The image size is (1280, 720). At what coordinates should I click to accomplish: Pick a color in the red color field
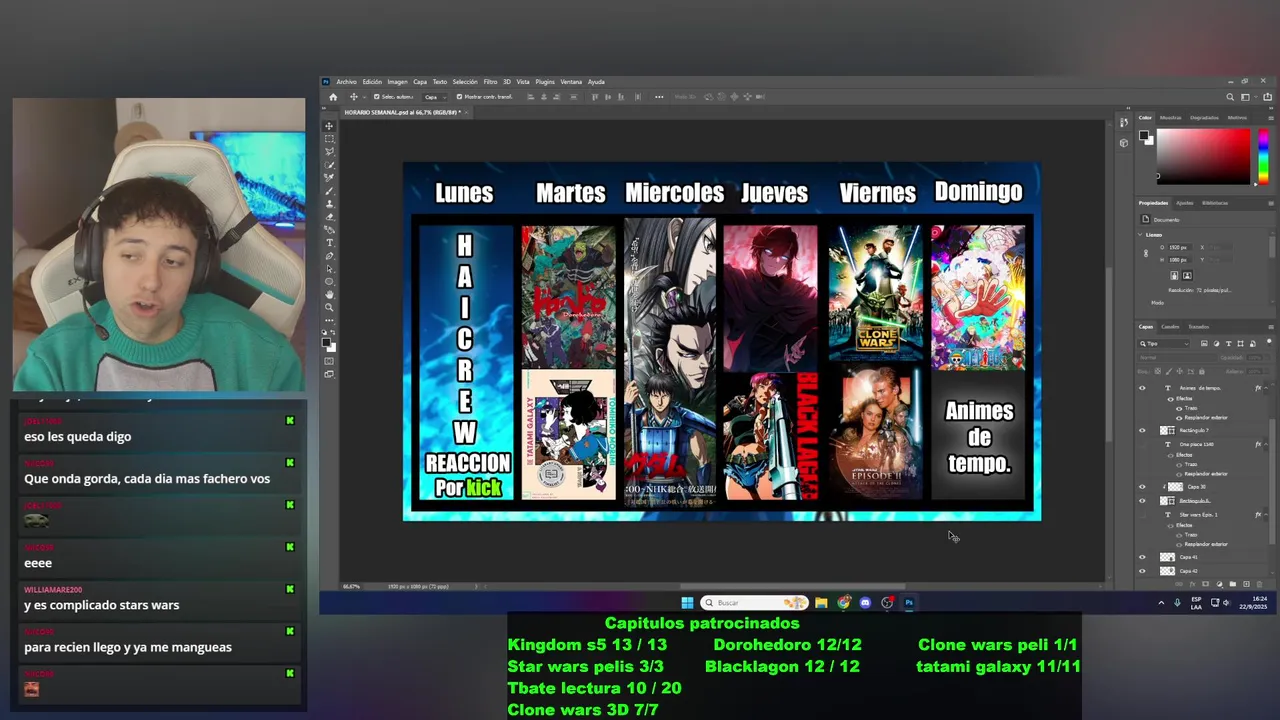(x=1204, y=157)
